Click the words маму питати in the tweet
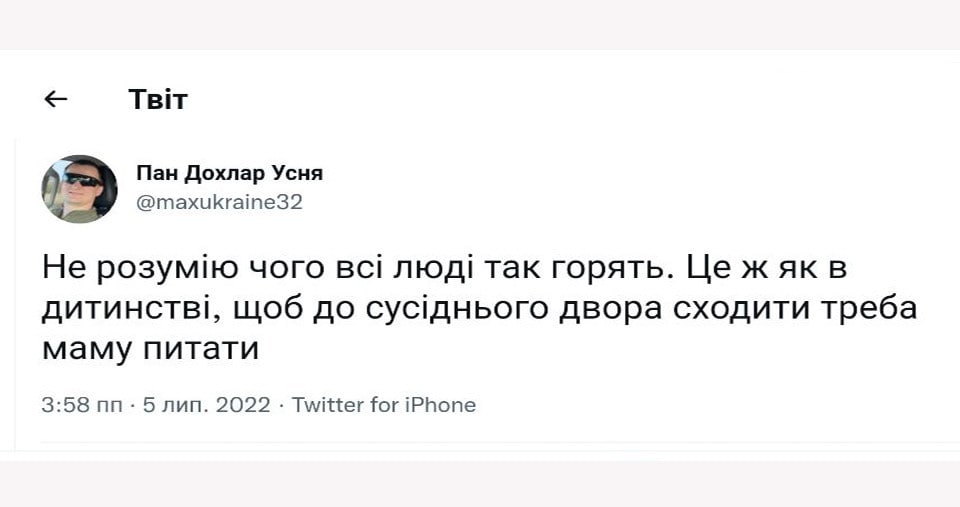This screenshot has width=960, height=507. click(x=151, y=349)
